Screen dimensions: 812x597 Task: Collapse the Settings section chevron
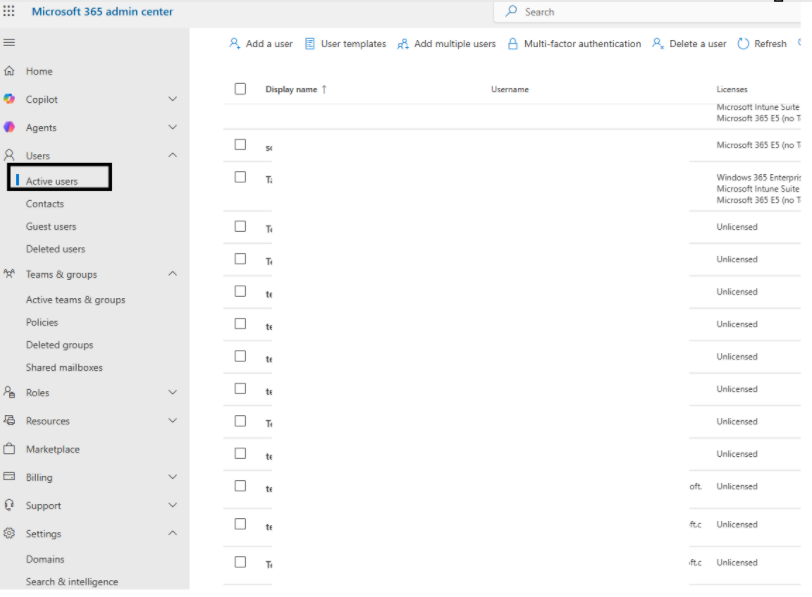click(173, 533)
